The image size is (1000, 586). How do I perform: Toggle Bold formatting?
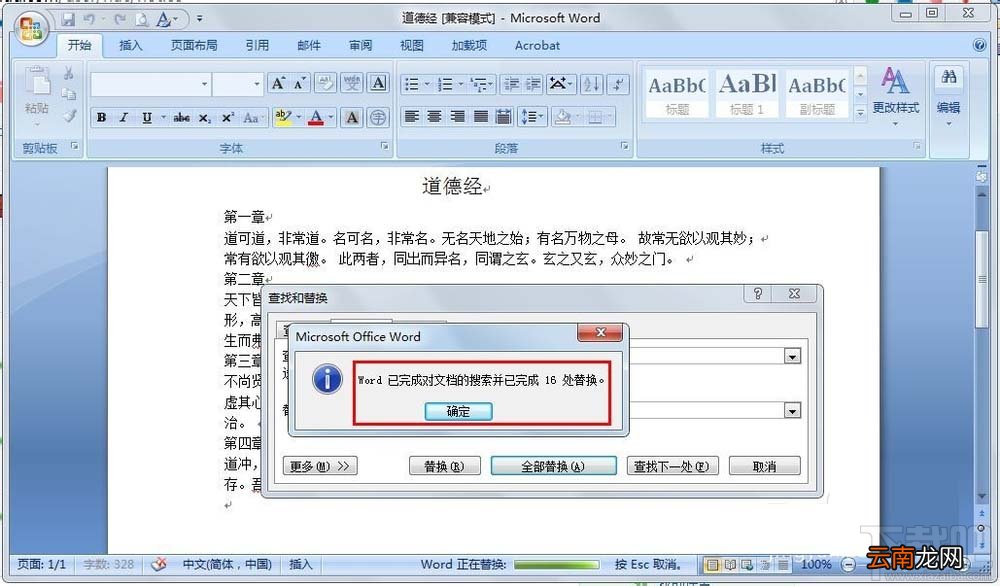click(x=101, y=117)
